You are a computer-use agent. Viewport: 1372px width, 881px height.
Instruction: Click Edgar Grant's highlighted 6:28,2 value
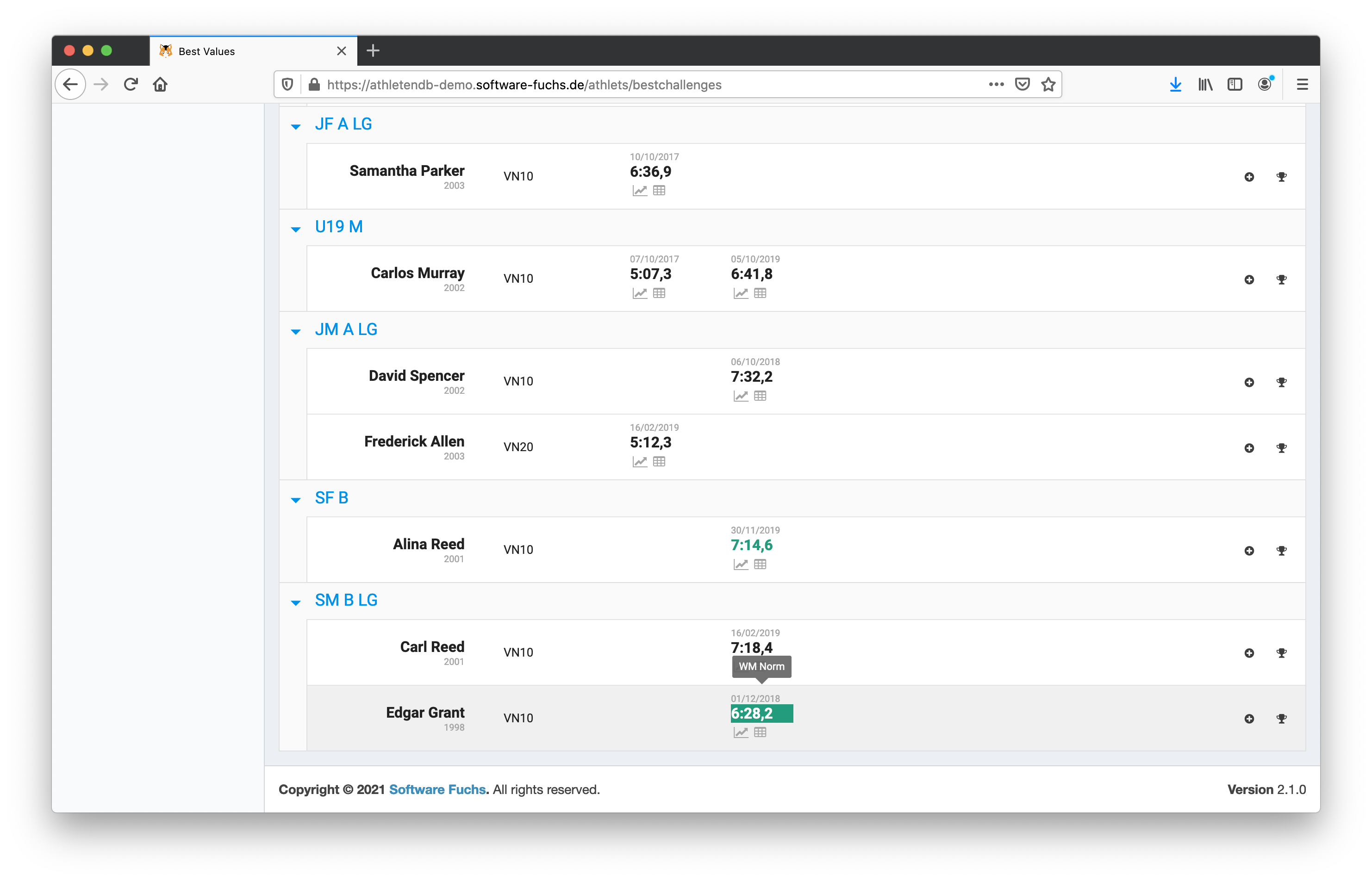[761, 713]
